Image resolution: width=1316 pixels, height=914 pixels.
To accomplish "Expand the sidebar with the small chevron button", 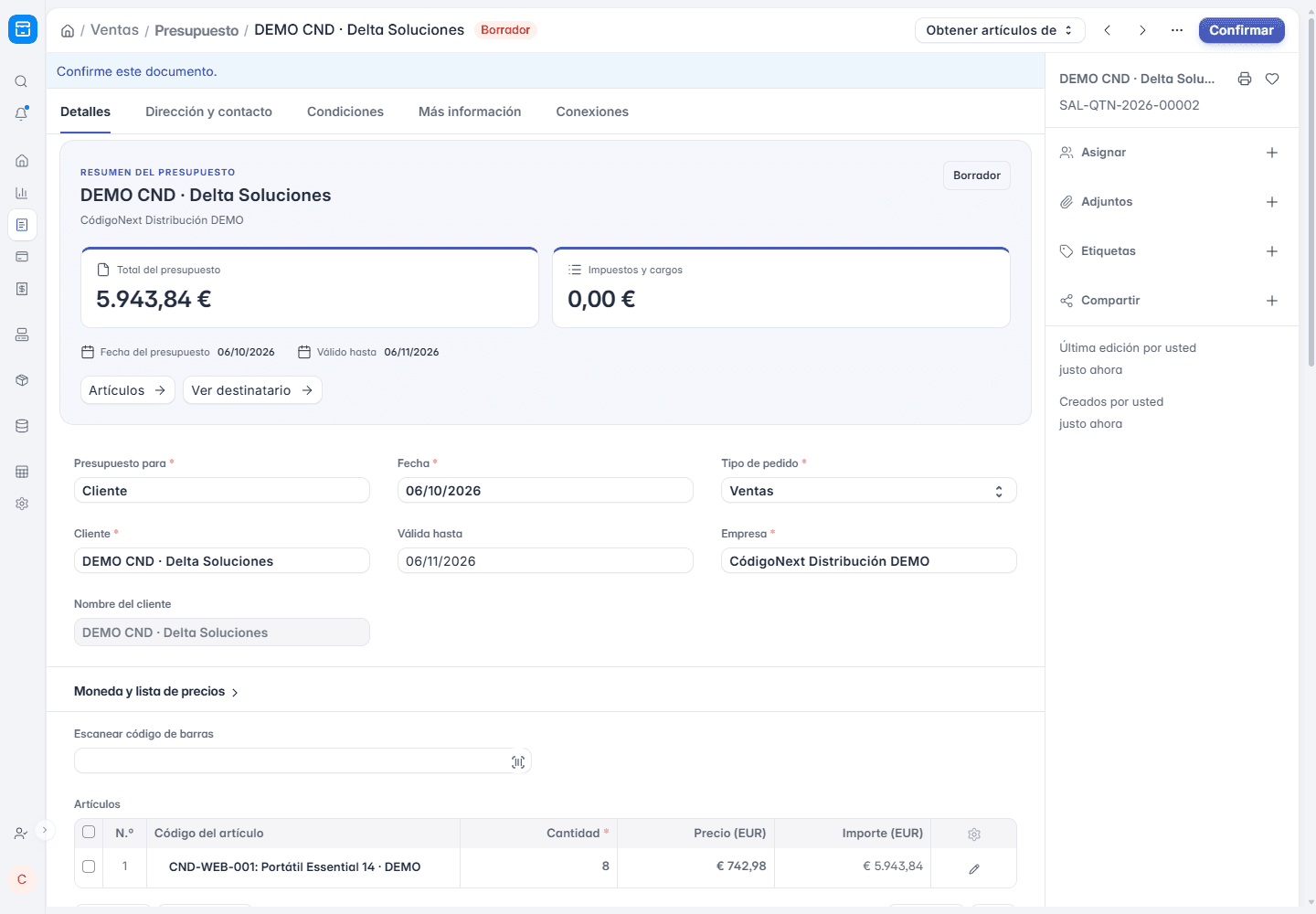I will click(45, 831).
